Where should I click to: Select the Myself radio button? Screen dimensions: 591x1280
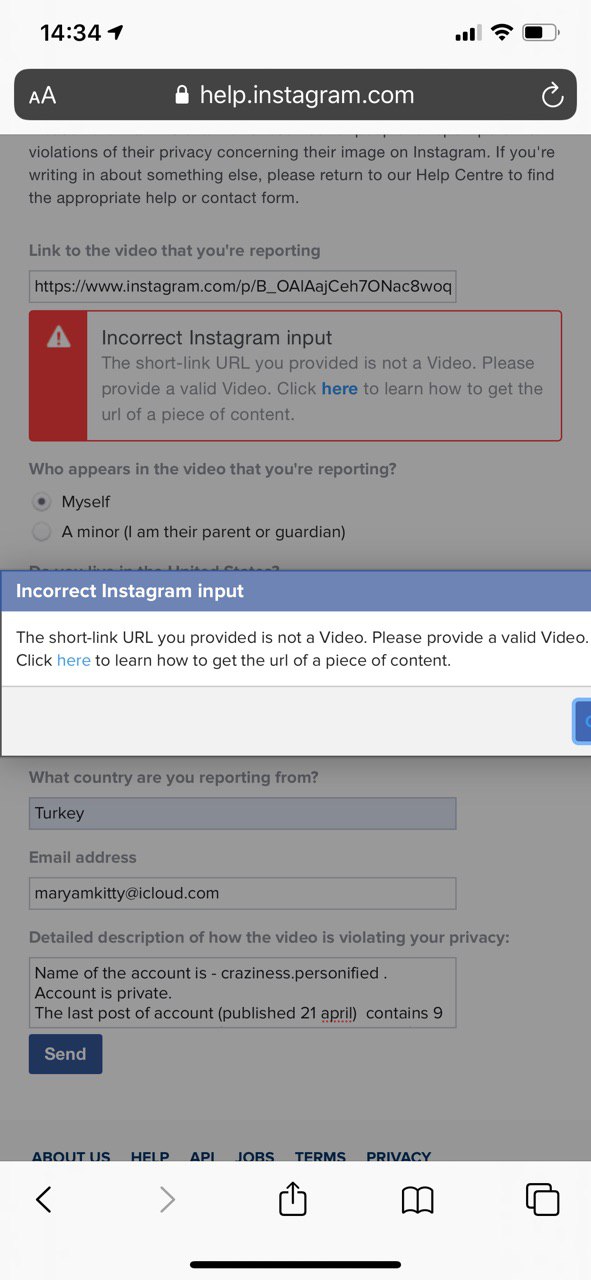(x=42, y=502)
